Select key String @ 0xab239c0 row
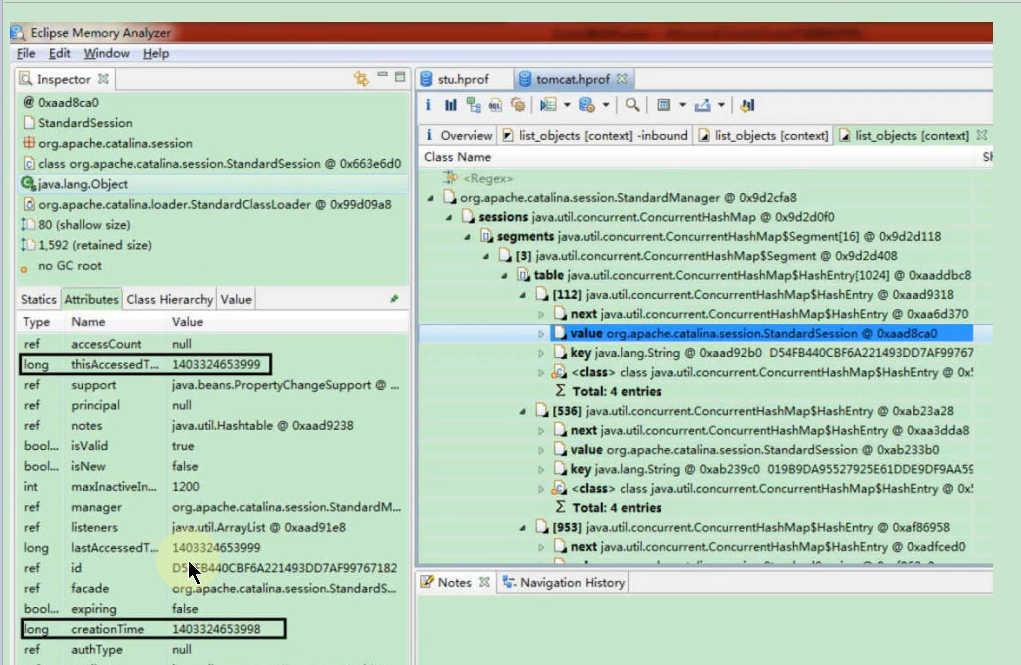 coord(762,469)
